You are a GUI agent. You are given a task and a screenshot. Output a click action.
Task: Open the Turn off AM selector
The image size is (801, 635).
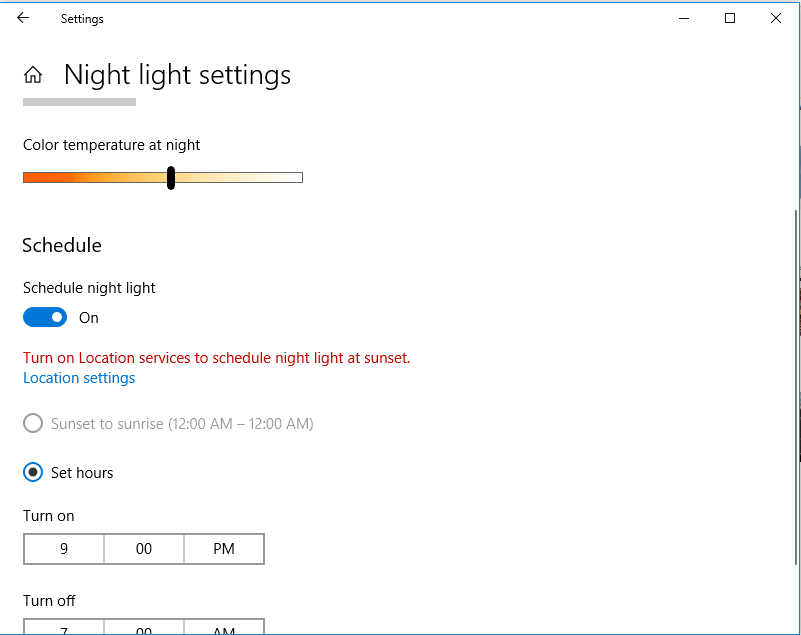tap(224, 627)
